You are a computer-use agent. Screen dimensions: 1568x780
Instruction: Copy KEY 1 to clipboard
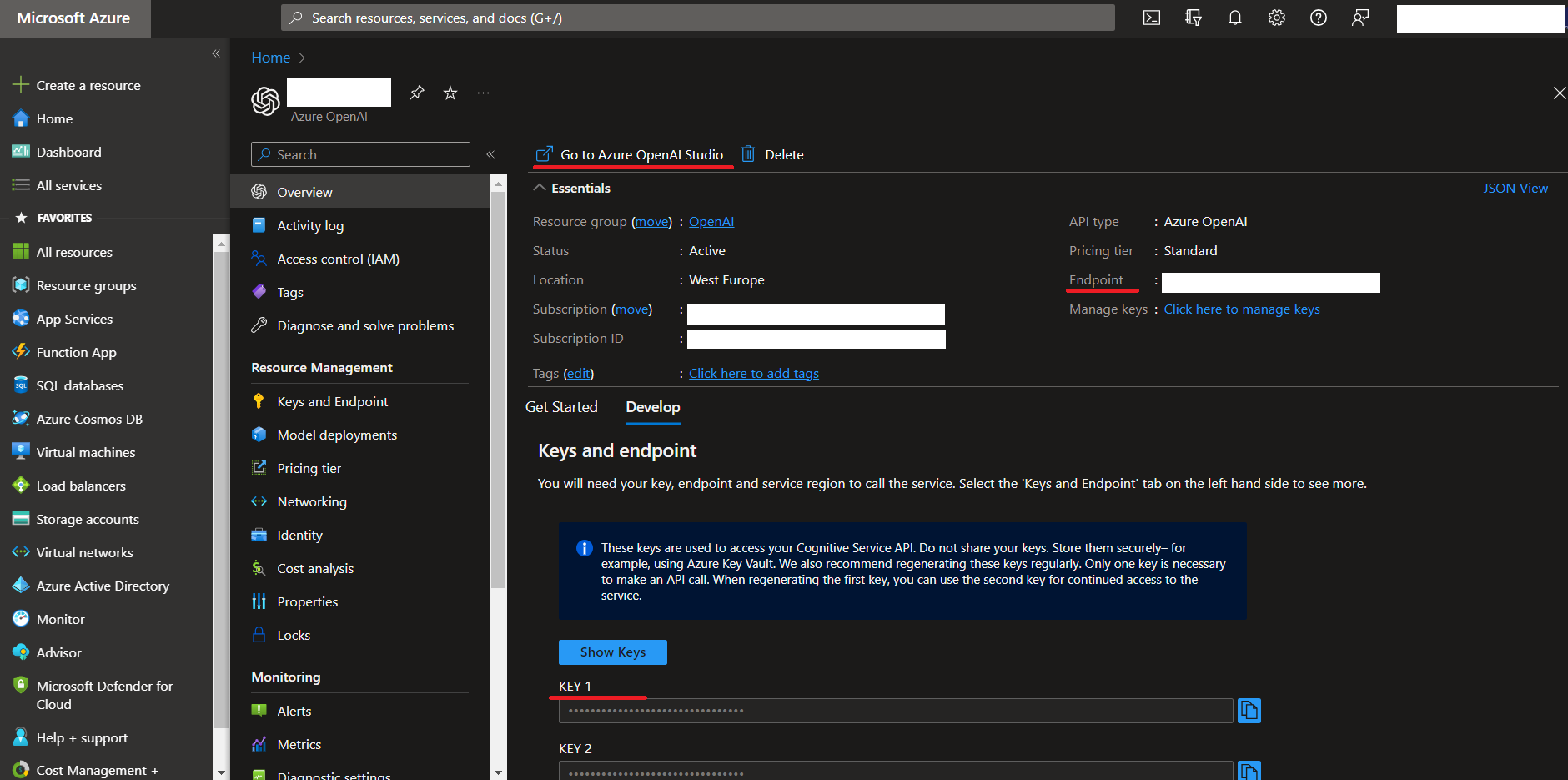(x=1249, y=711)
